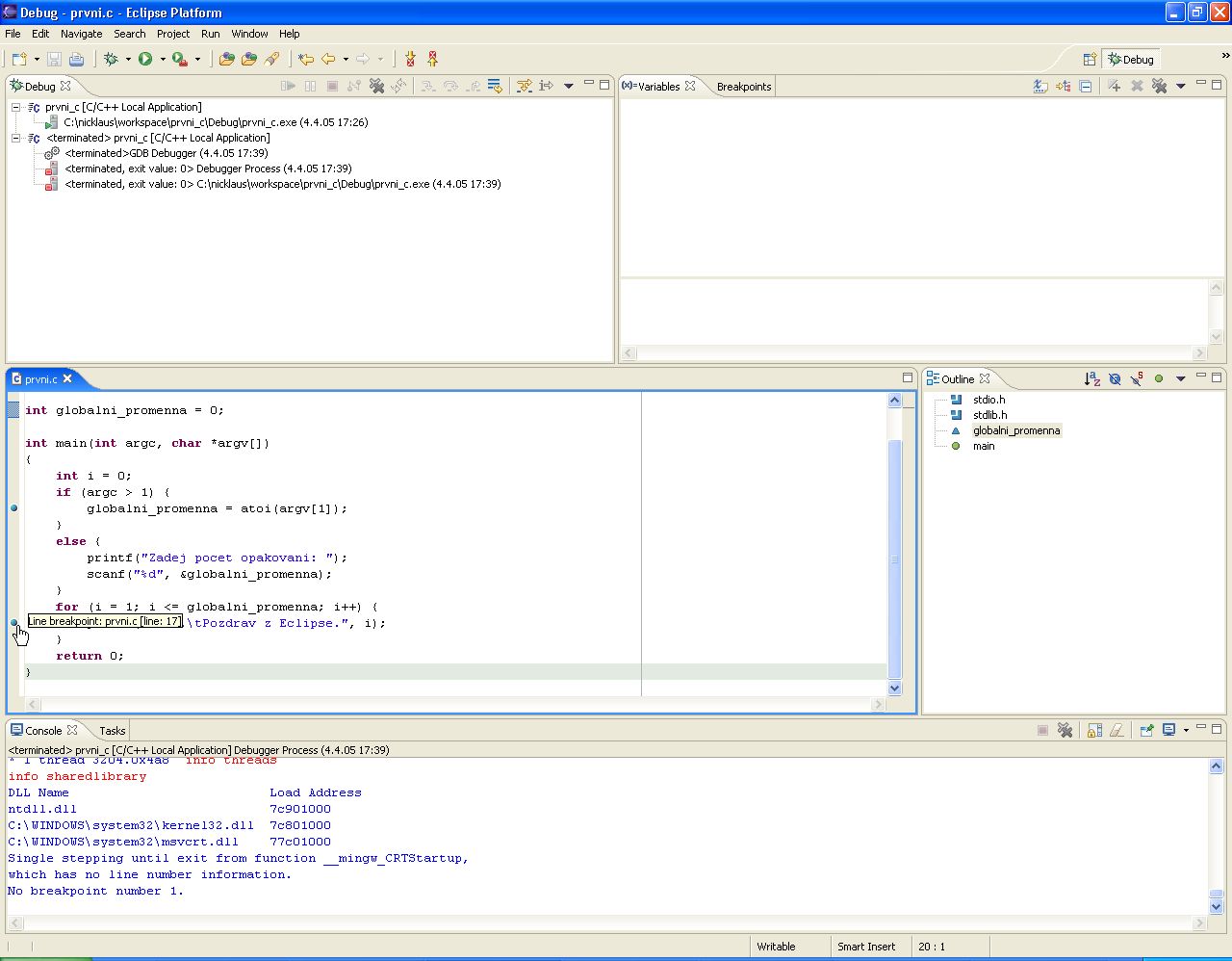The image size is (1232, 961).
Task: Toggle alphabetical sort in Outline view
Action: (1091, 378)
